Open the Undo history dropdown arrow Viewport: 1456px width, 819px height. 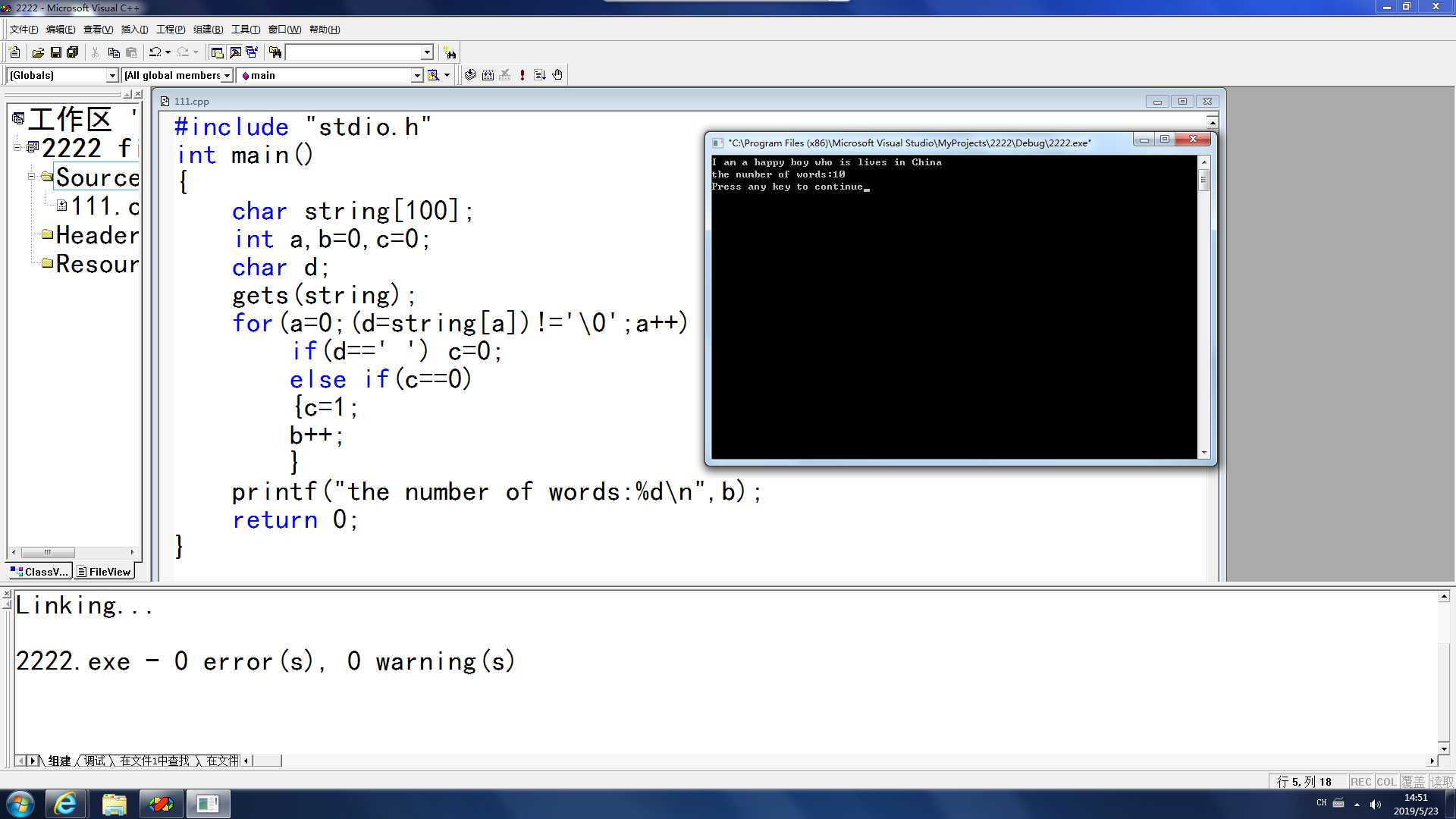coord(168,52)
